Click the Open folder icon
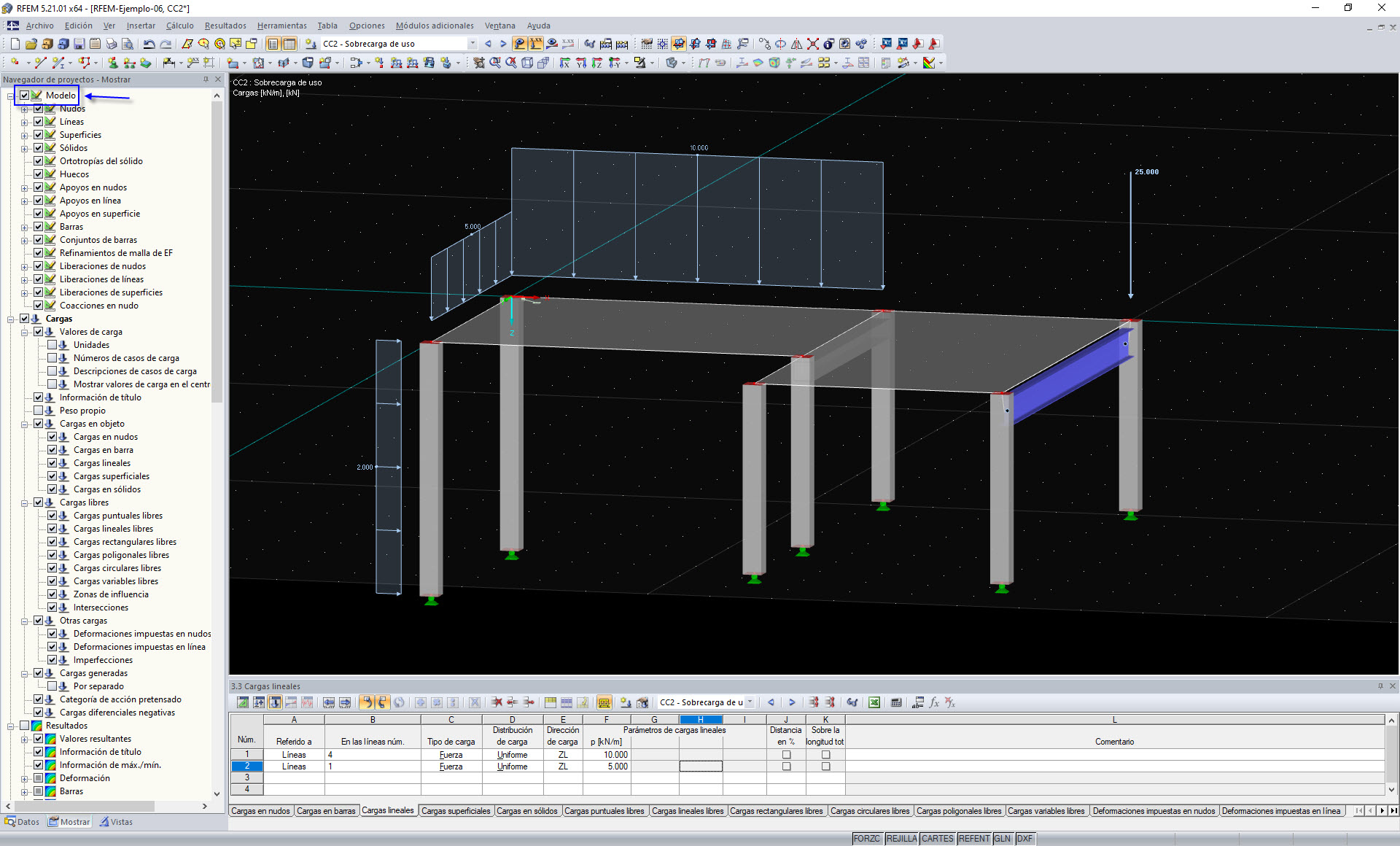 31,44
